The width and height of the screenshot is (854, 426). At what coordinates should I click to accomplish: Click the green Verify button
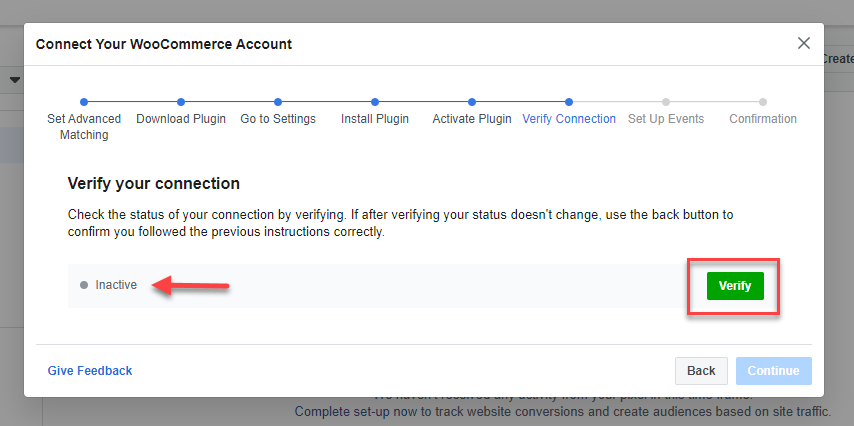735,286
